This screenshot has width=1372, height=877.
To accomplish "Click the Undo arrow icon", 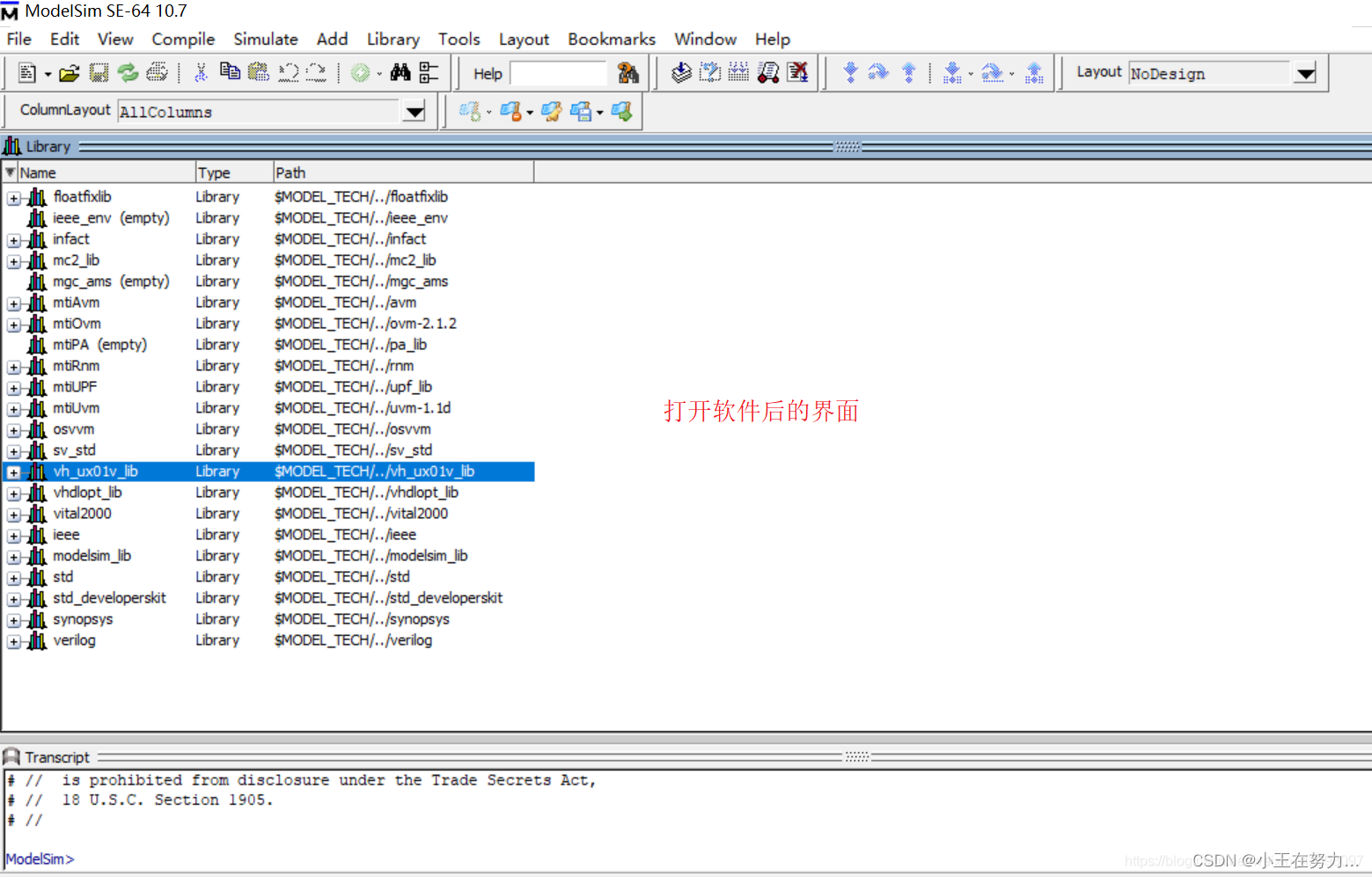I will pos(289,73).
